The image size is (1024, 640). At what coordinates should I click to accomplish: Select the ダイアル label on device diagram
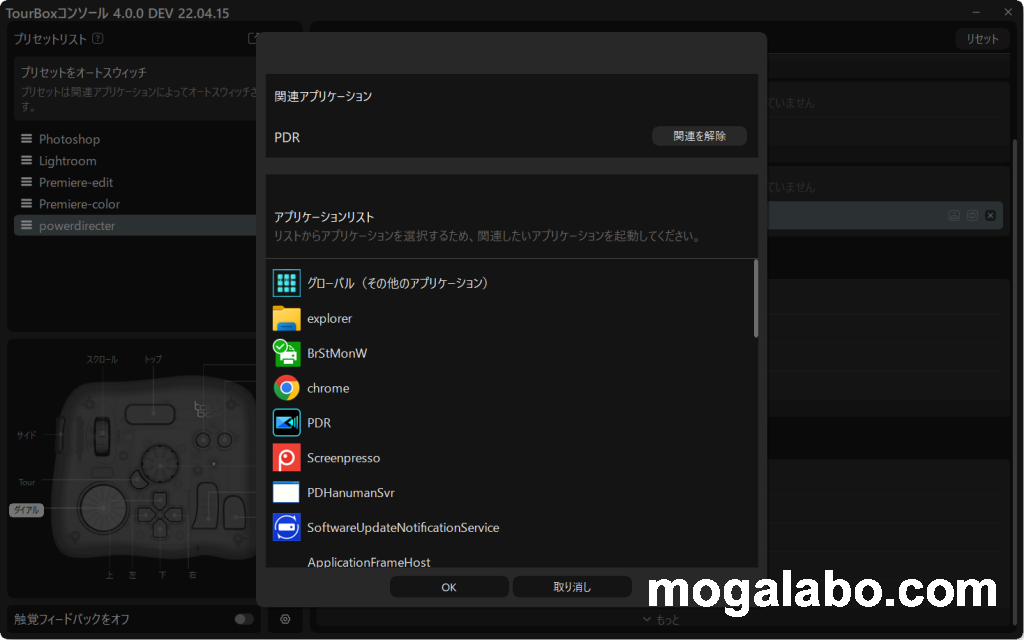point(26,510)
